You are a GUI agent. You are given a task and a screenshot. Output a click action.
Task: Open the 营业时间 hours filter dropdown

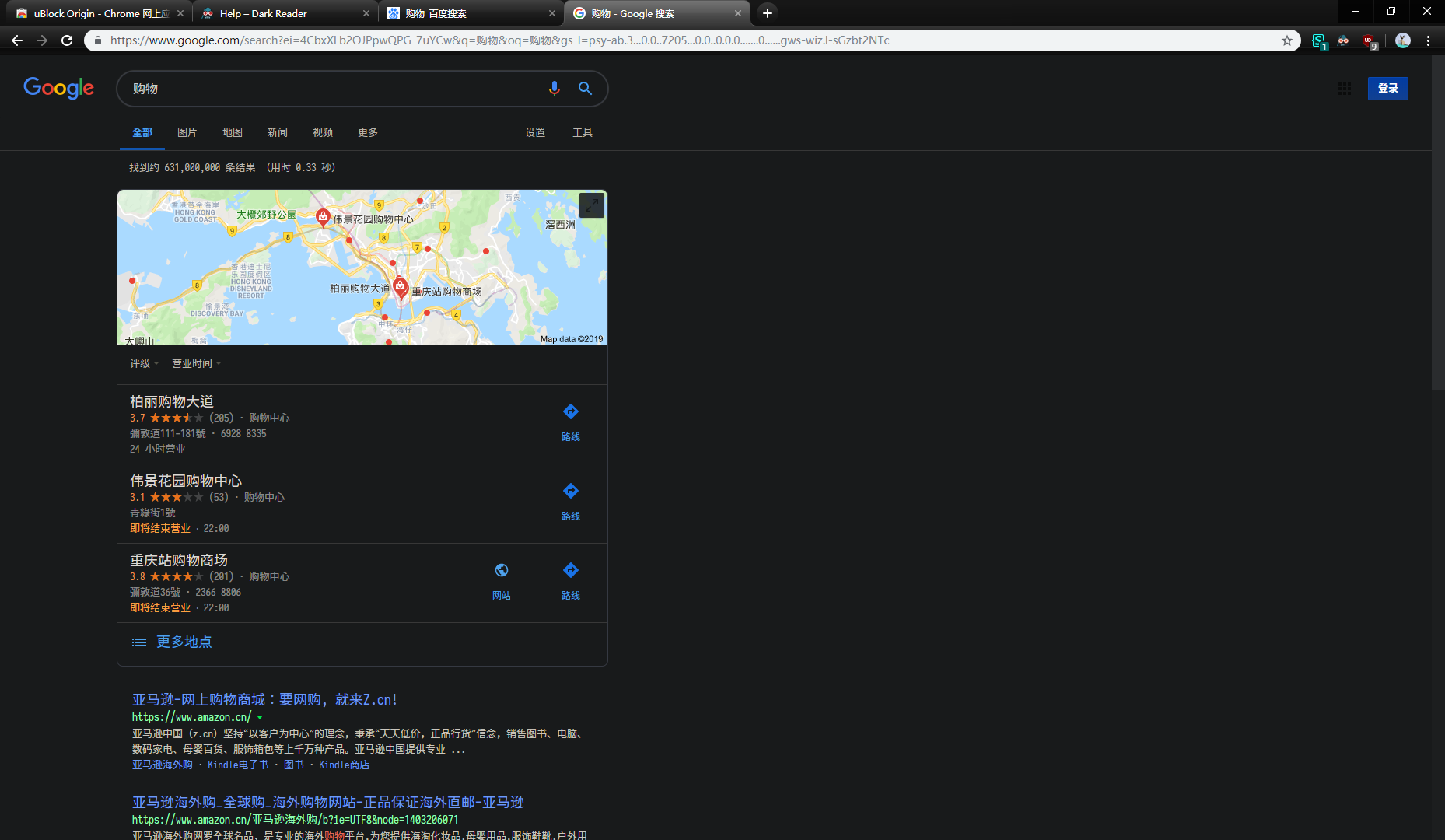tap(196, 363)
